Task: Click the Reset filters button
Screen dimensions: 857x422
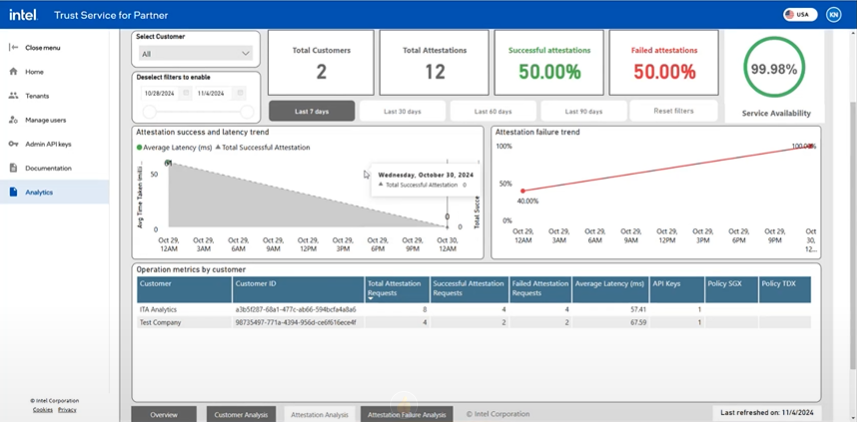Action: (x=673, y=111)
